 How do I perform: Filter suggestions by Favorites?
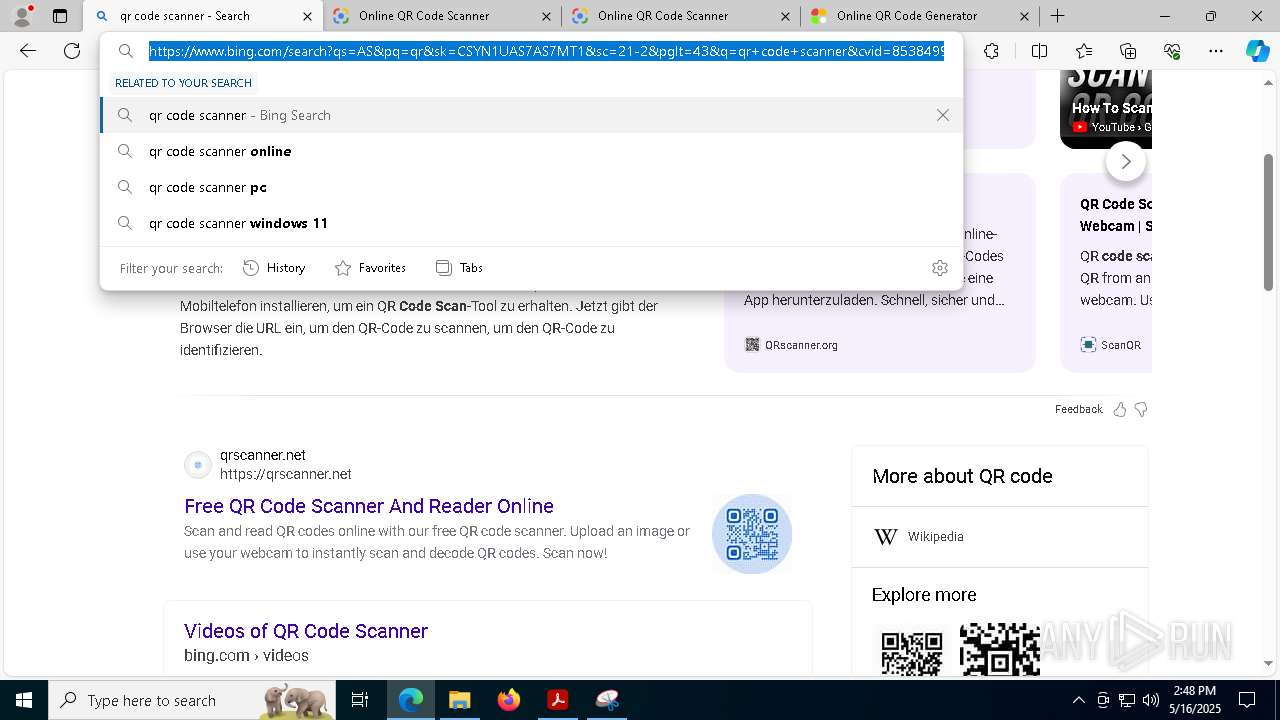pyautogui.click(x=370, y=268)
